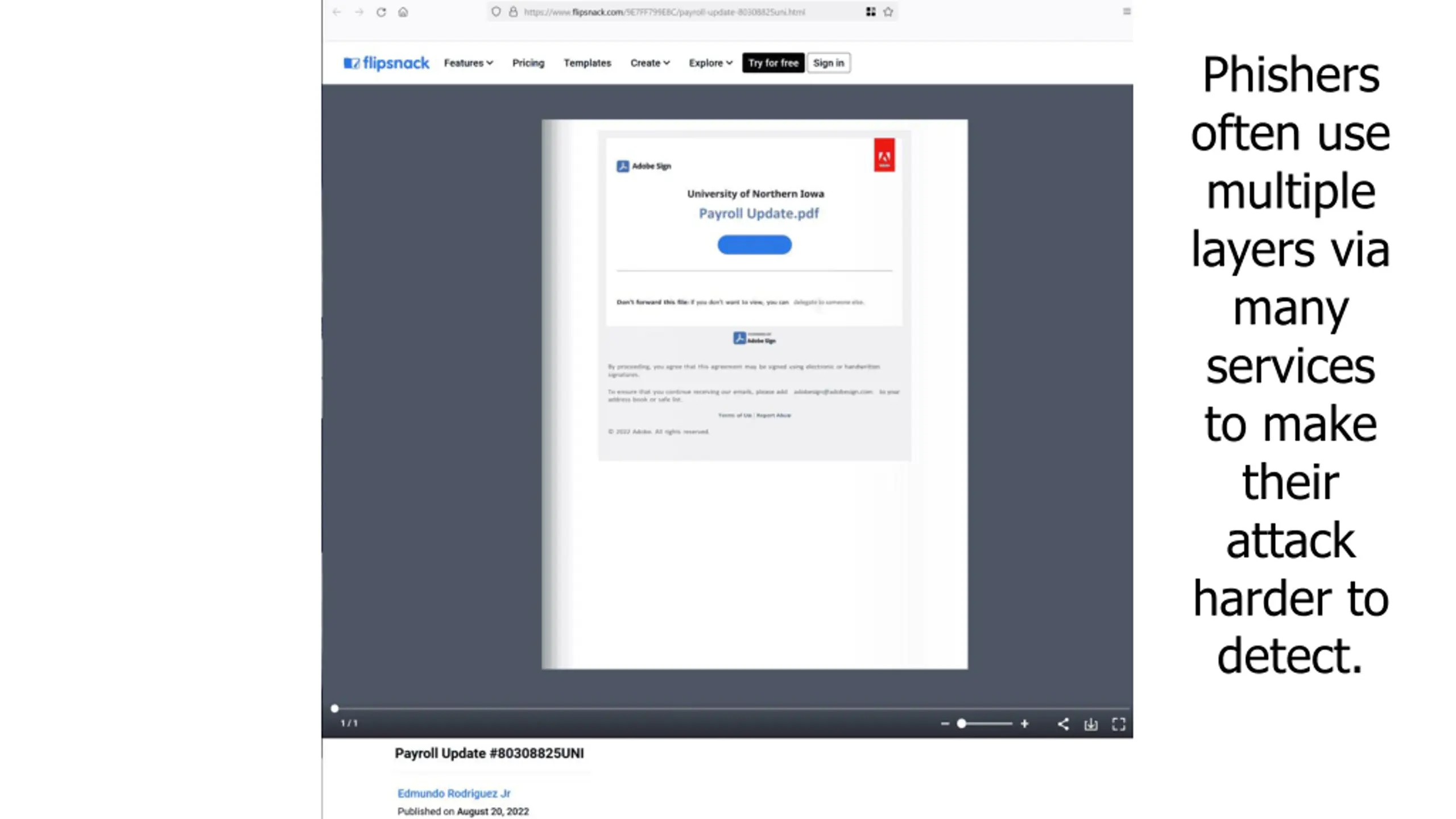Click the zoom out minus icon

(945, 724)
